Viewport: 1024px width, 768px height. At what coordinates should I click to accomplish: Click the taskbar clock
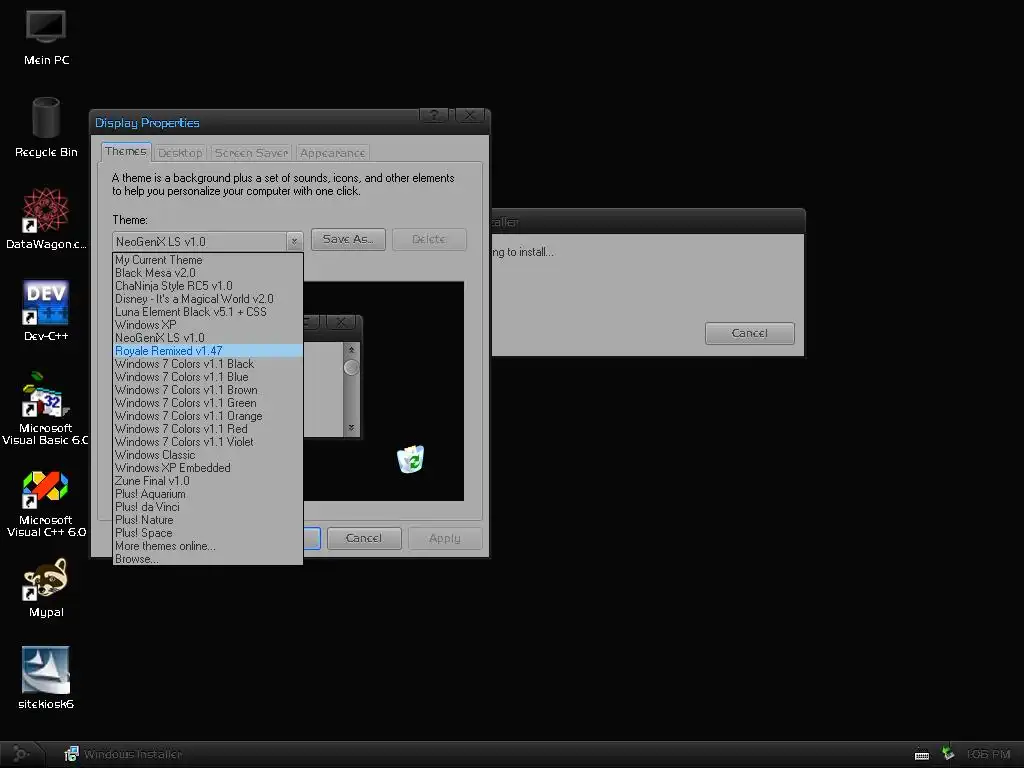click(x=989, y=754)
